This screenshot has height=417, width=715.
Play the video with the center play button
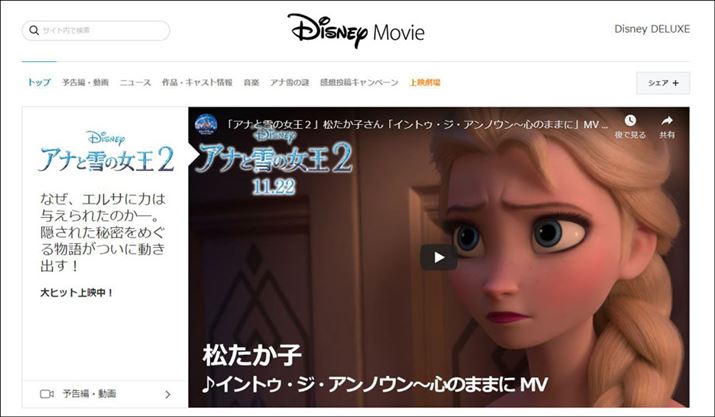(x=439, y=257)
